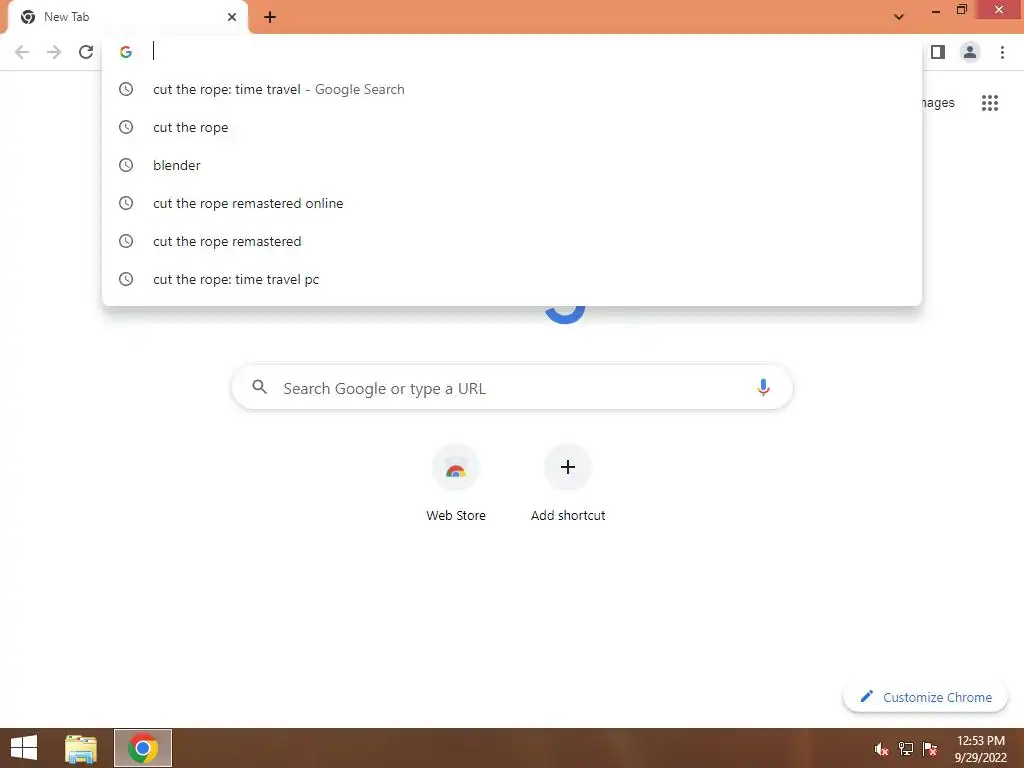Focus the Search Google or type a URL box

pyautogui.click(x=512, y=388)
